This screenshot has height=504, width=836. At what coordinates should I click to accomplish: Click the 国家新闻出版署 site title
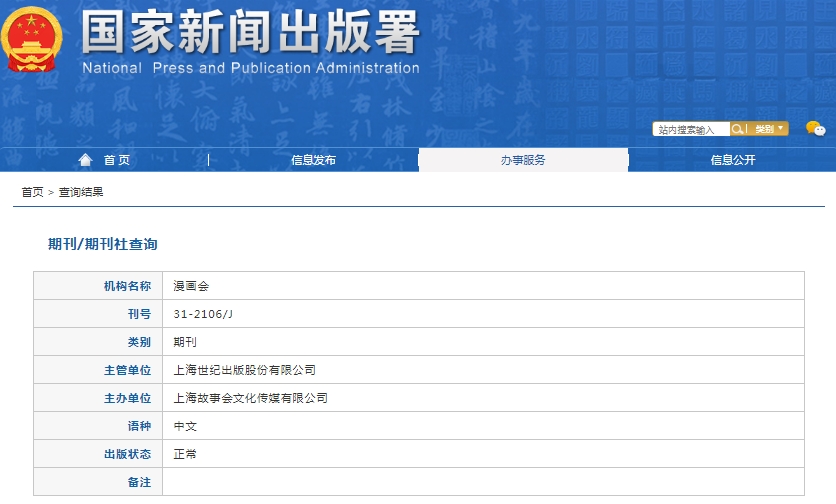[x=250, y=33]
